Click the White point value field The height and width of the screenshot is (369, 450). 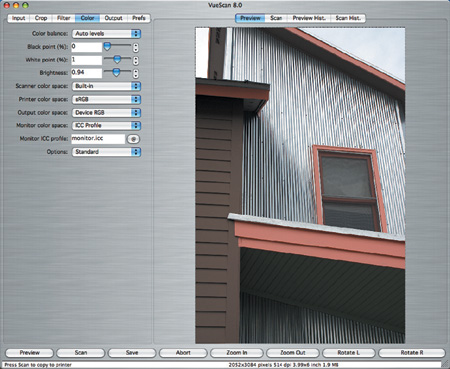pos(86,60)
